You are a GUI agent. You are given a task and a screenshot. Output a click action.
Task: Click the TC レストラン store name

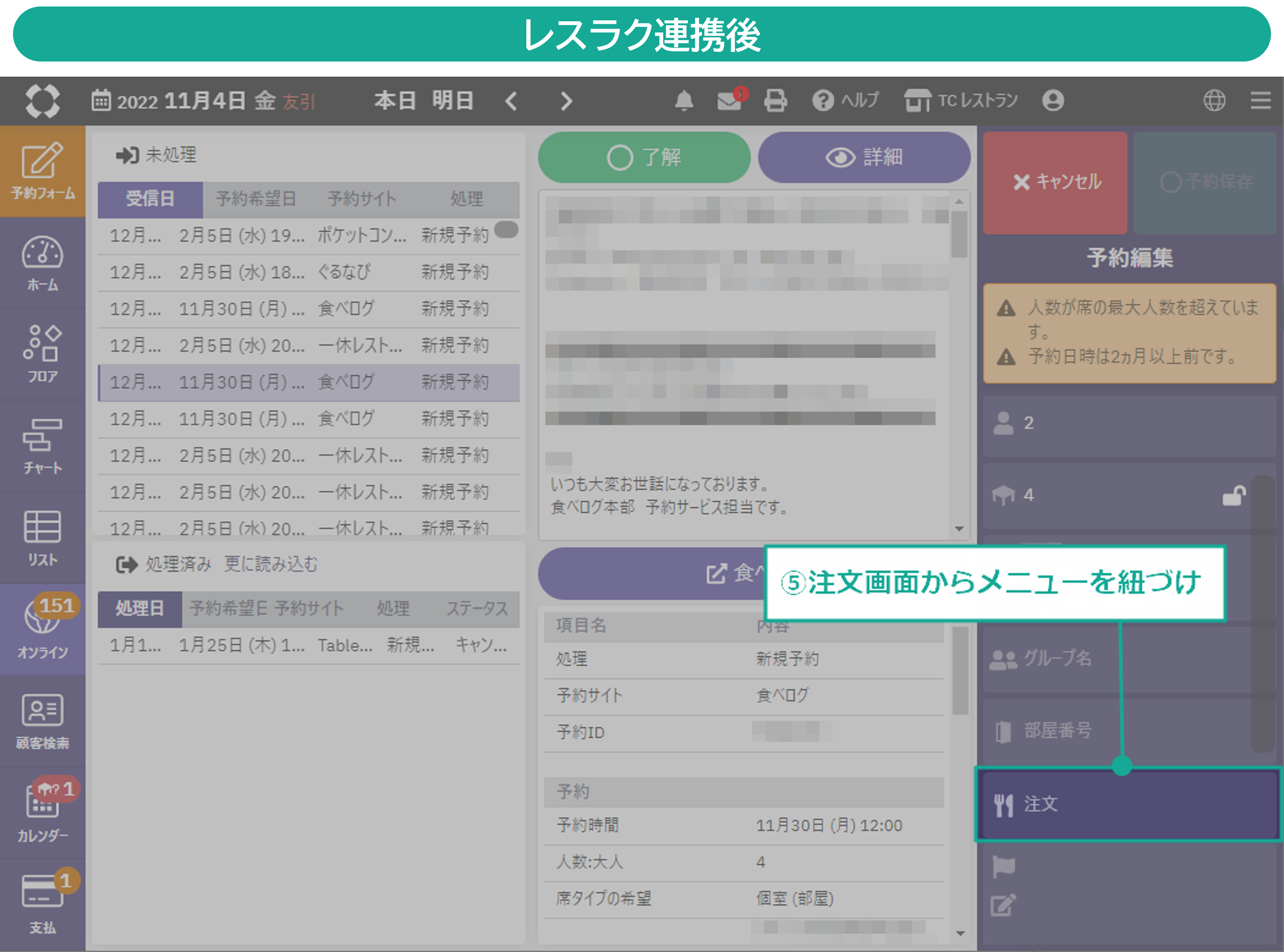(961, 101)
